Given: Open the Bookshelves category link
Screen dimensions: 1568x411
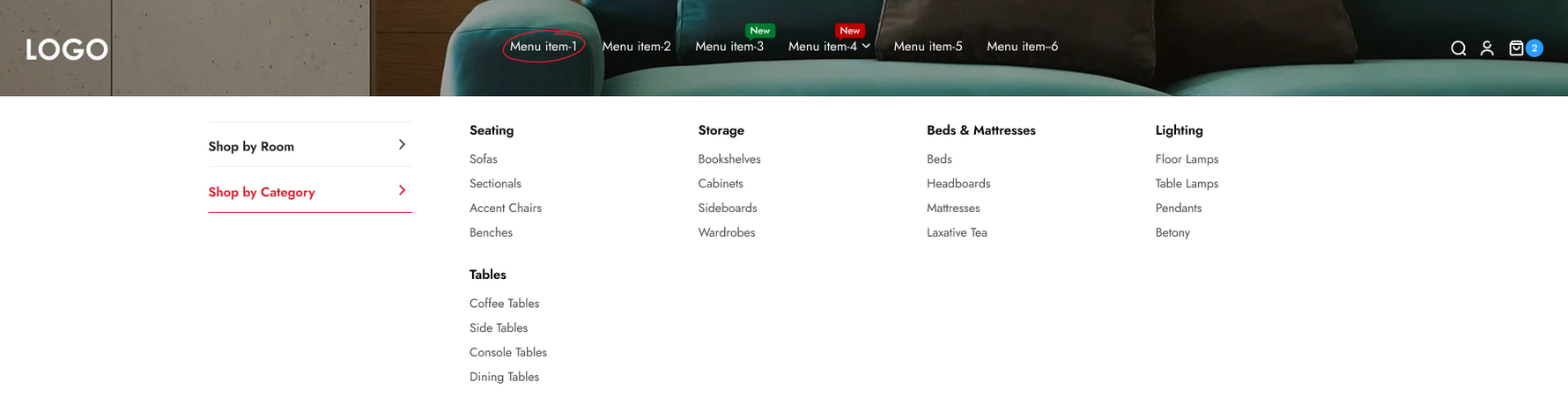Looking at the screenshot, I should [x=729, y=159].
